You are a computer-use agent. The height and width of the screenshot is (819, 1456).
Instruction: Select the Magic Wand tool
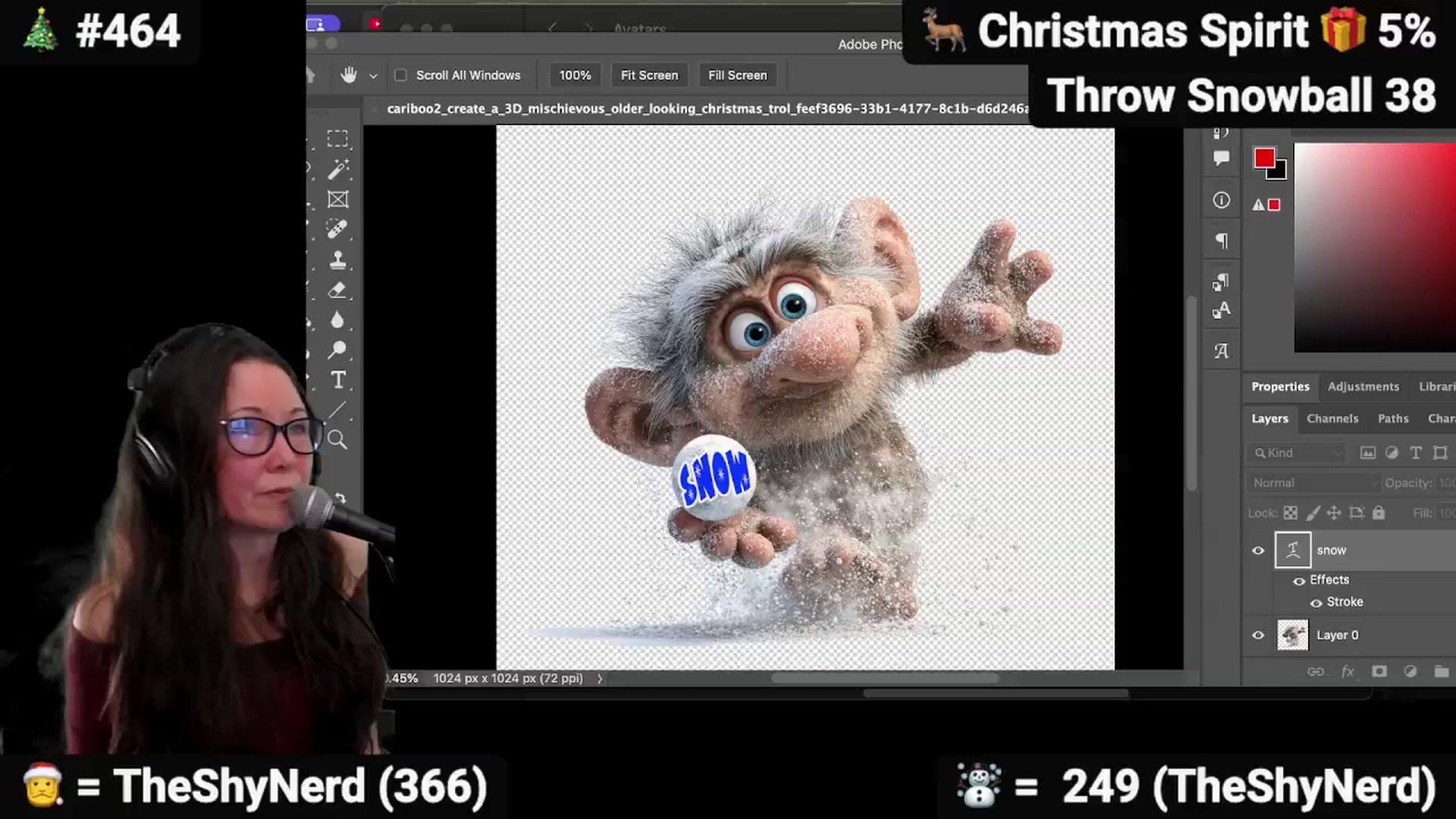coord(337,169)
